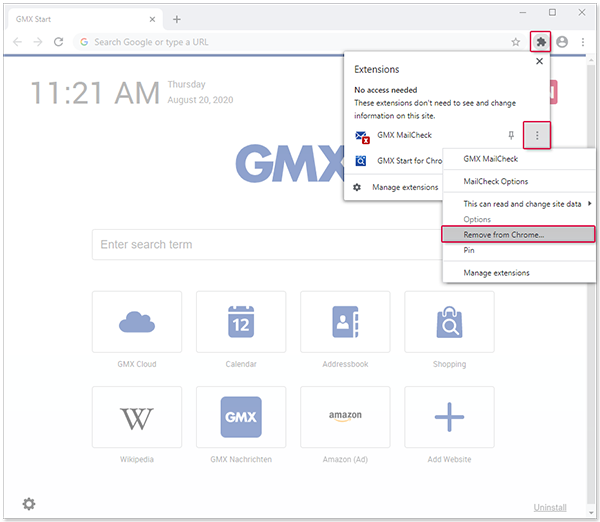The image size is (600, 522).
Task: Open the GMX Cloud tile
Action: click(137, 322)
